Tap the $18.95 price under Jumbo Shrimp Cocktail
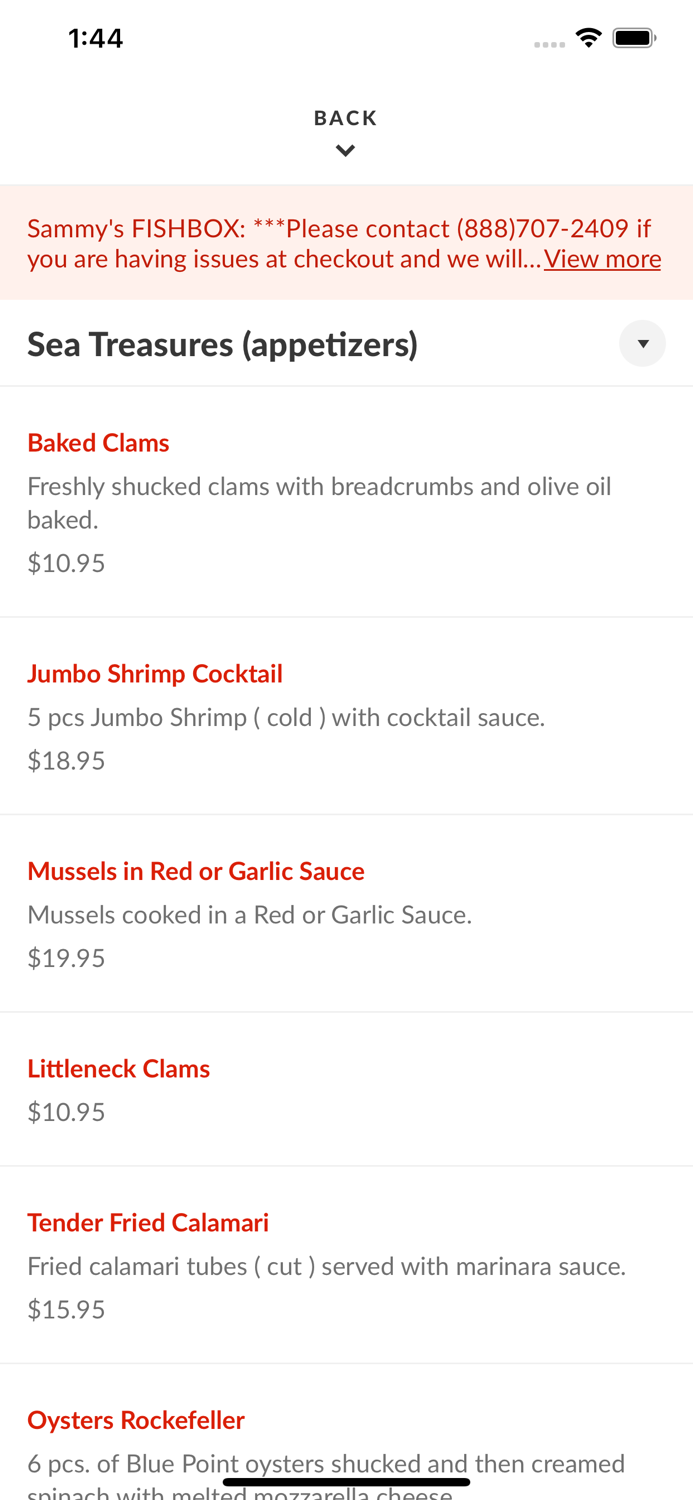 [x=66, y=760]
